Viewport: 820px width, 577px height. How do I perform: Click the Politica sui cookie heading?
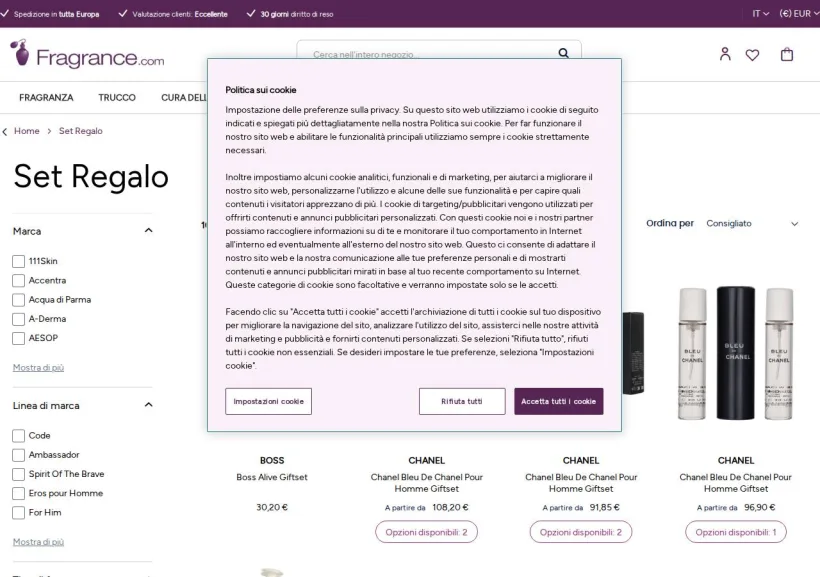coord(260,90)
